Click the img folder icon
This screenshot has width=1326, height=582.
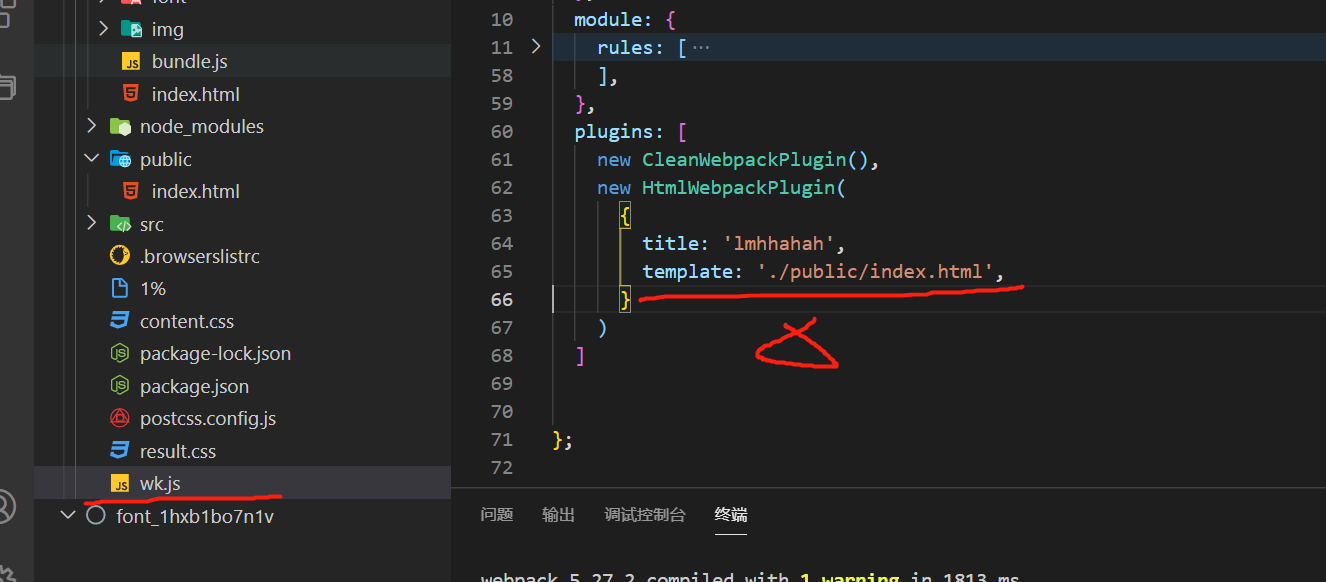(x=131, y=30)
